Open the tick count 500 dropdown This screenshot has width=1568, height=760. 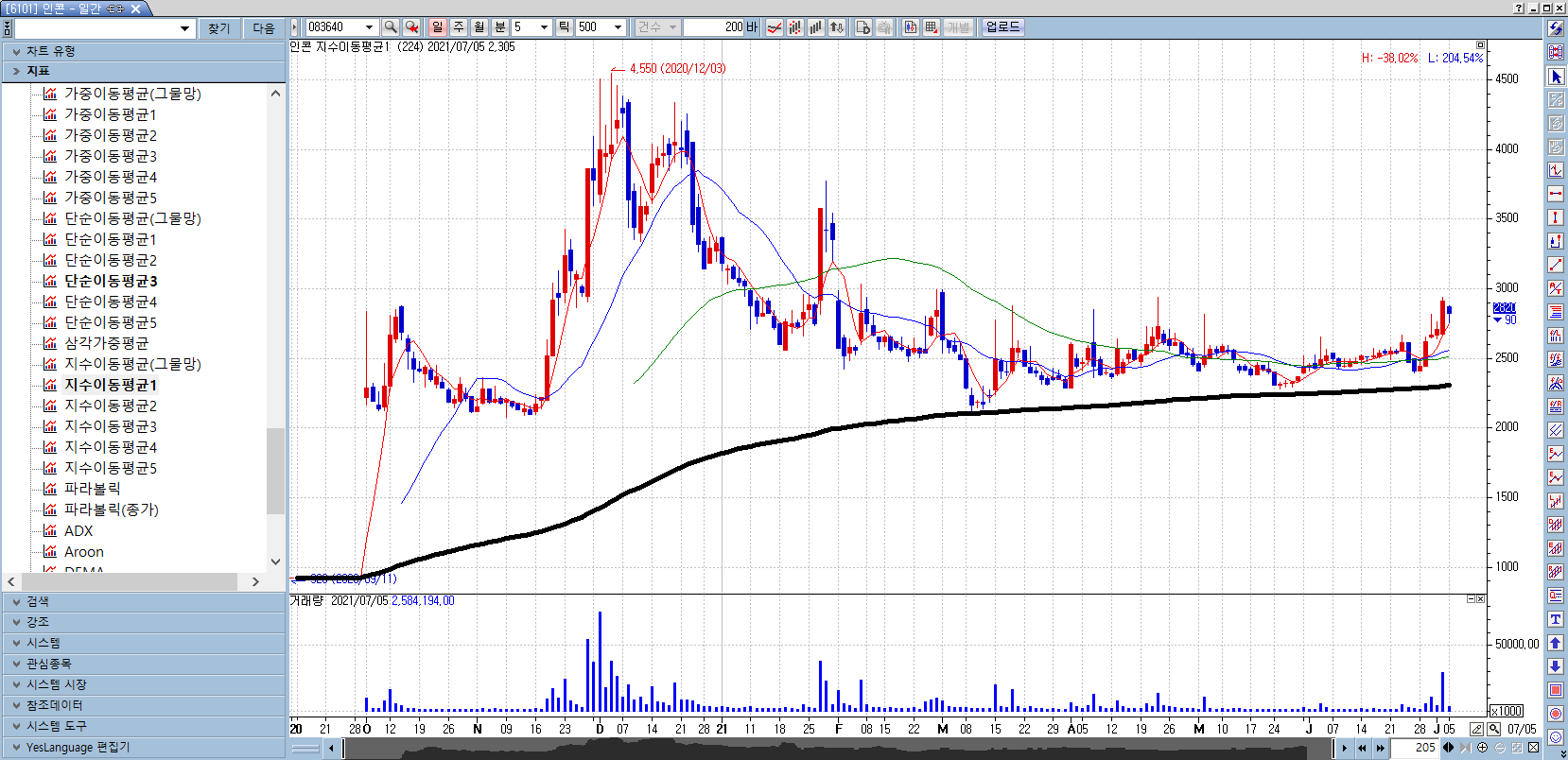pos(618,27)
